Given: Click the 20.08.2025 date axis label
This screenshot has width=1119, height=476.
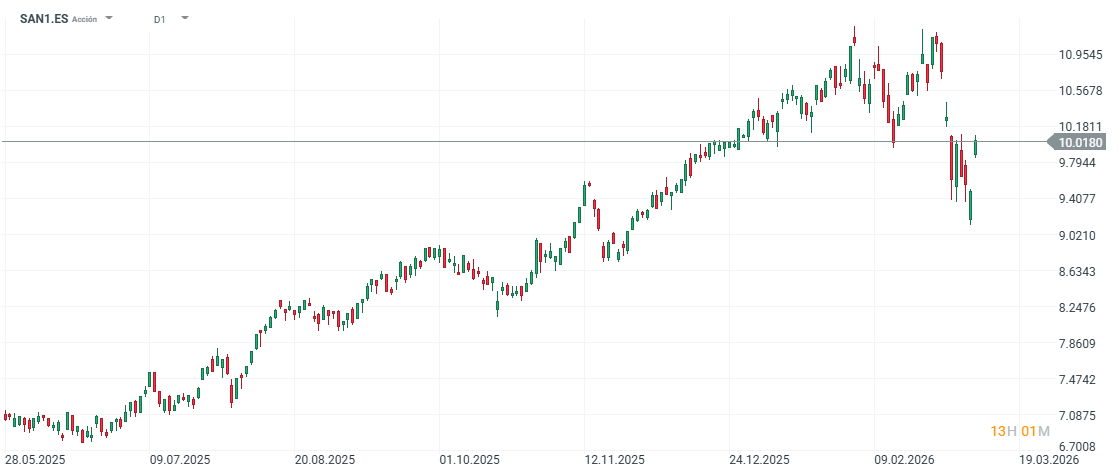Looking at the screenshot, I should [325, 460].
